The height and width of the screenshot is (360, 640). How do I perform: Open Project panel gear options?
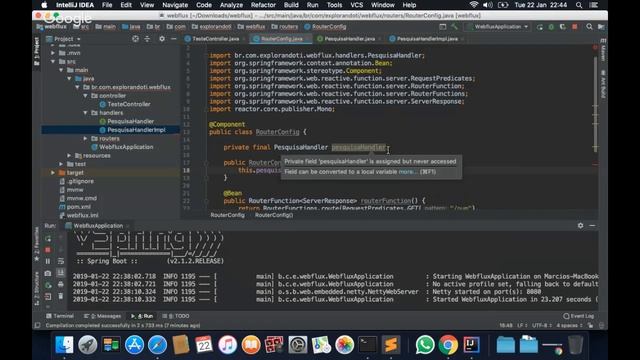pos(162,39)
